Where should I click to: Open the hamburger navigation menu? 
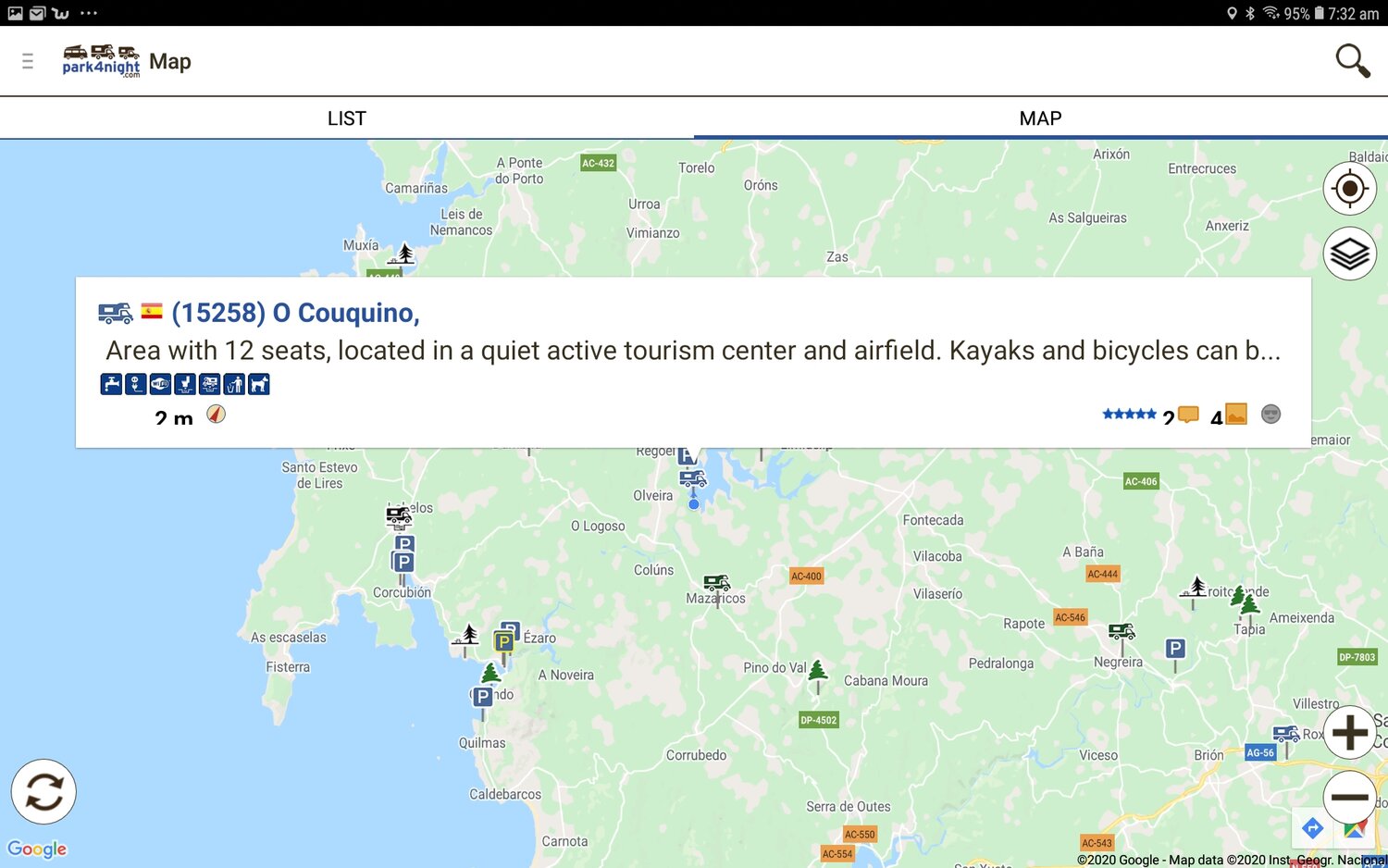point(28,61)
